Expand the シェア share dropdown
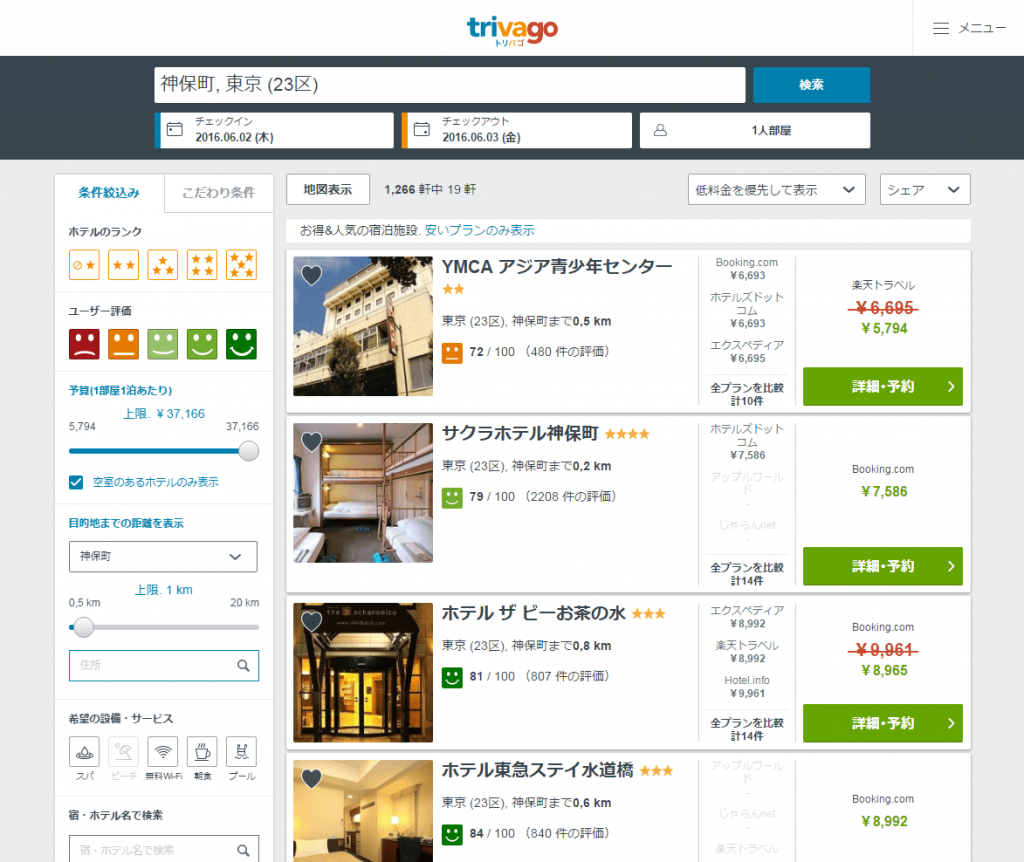 924,190
